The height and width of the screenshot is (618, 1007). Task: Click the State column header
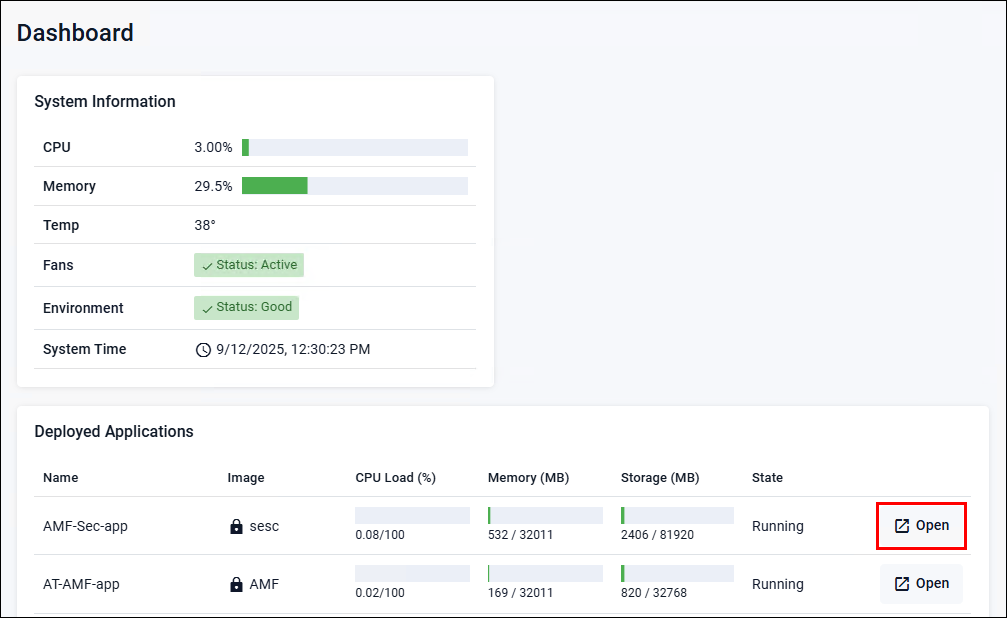(x=767, y=478)
